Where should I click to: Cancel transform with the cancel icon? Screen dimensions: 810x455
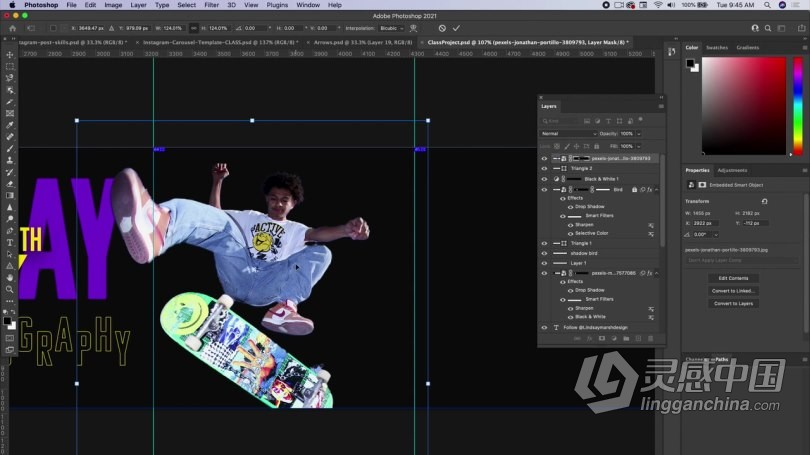[x=443, y=28]
